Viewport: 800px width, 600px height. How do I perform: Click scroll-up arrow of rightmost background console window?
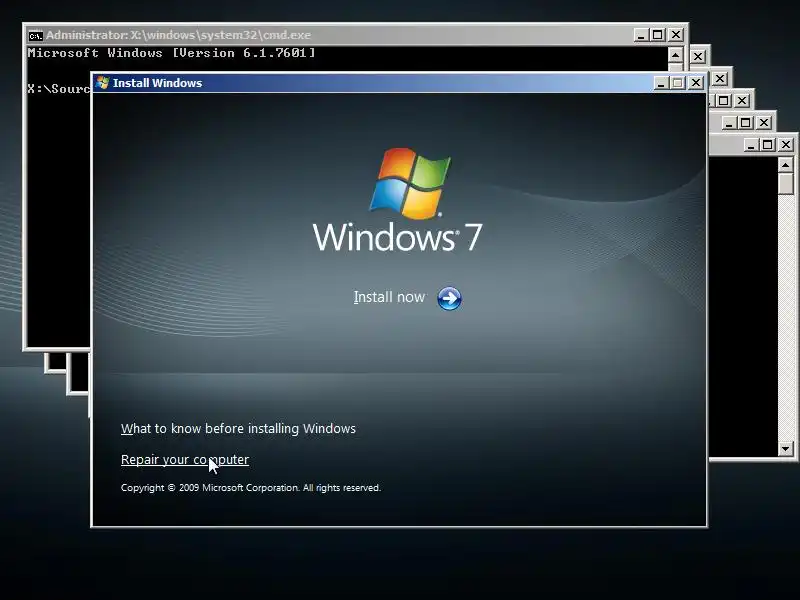(x=785, y=165)
